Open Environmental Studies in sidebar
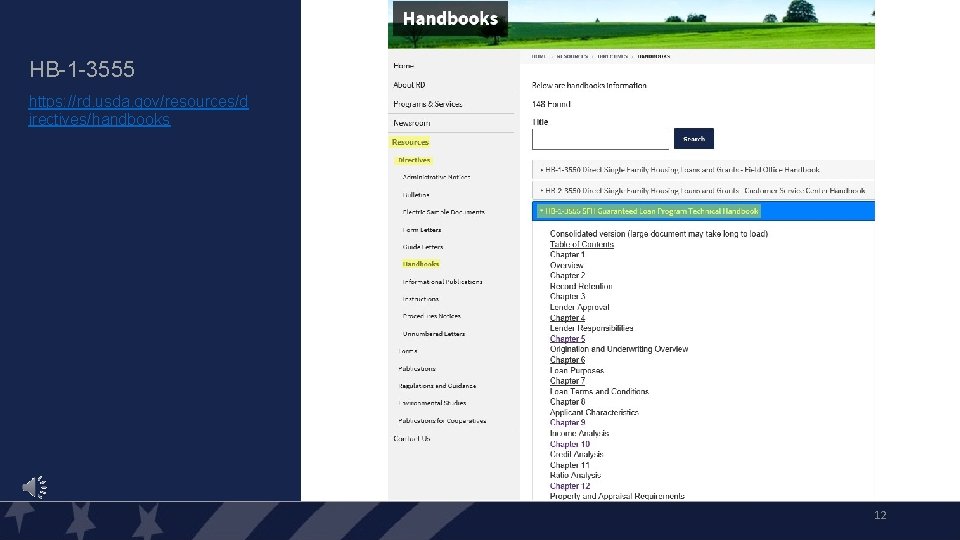This screenshot has height=540, width=960. (x=432, y=403)
